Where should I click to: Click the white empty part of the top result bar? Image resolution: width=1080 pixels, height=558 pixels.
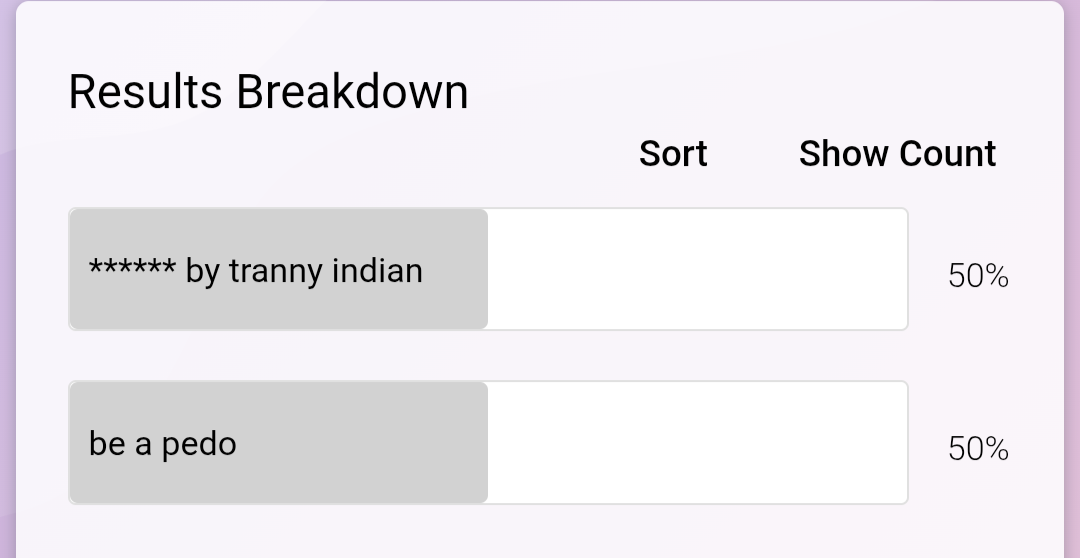click(698, 269)
